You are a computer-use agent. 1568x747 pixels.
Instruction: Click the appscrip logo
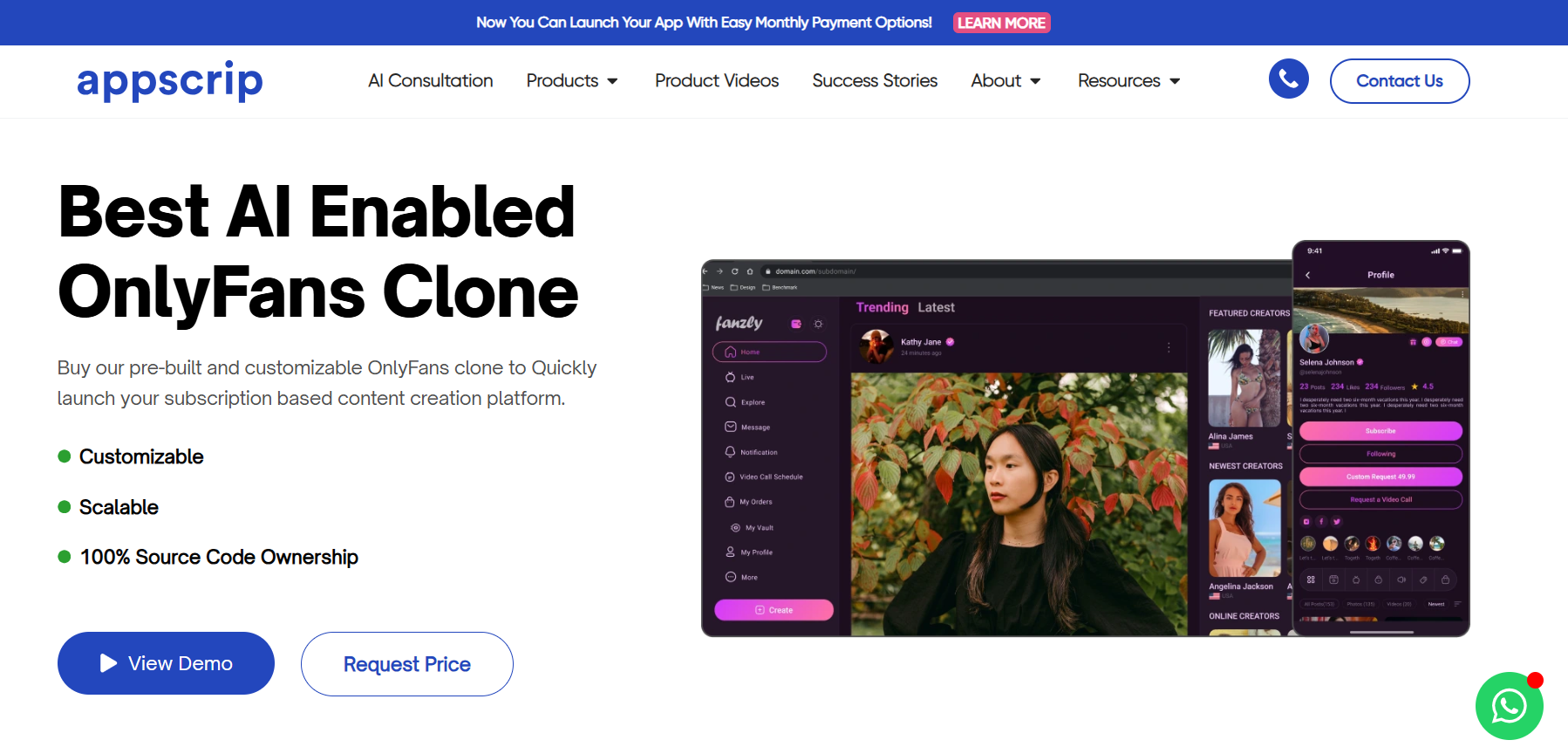point(170,81)
